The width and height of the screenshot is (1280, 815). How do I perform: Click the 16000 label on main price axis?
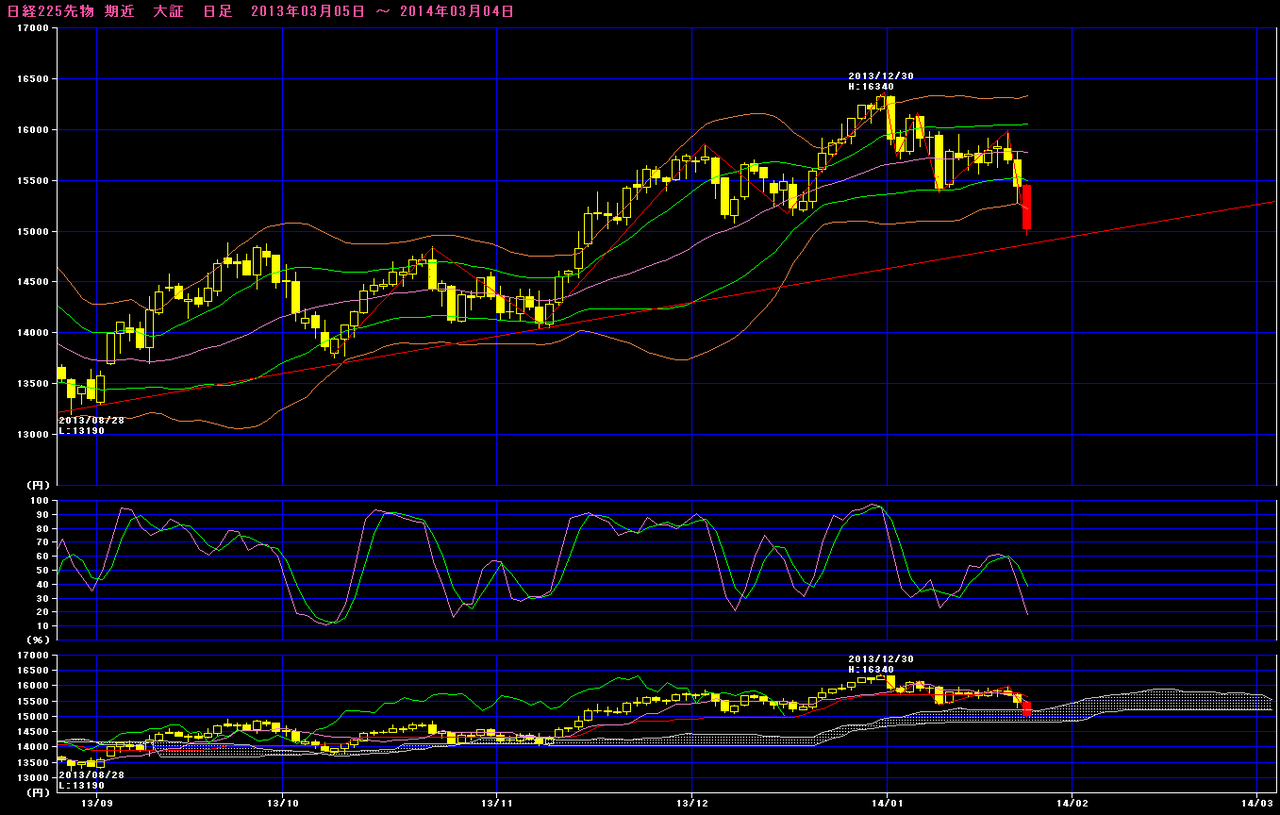[x=34, y=130]
